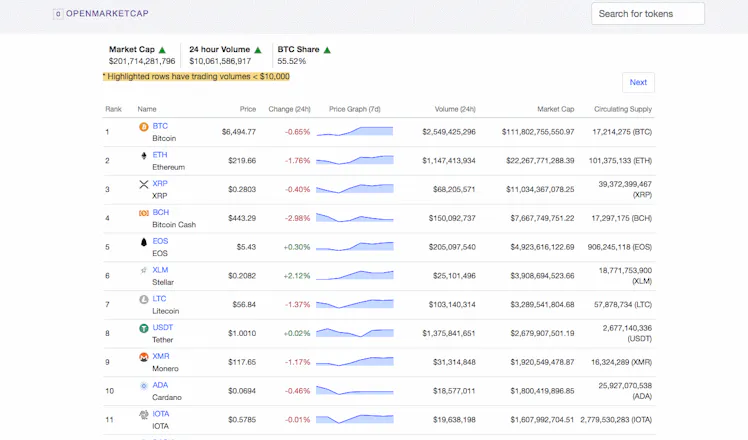Screen dimensions: 748x440
Task: Click Monero price $117.65
Action: coord(242,362)
